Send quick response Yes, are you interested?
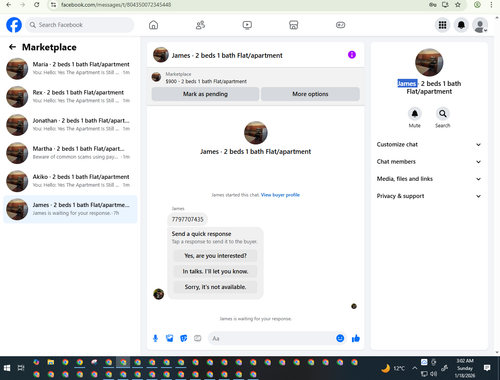The image size is (500, 380). (x=215, y=256)
